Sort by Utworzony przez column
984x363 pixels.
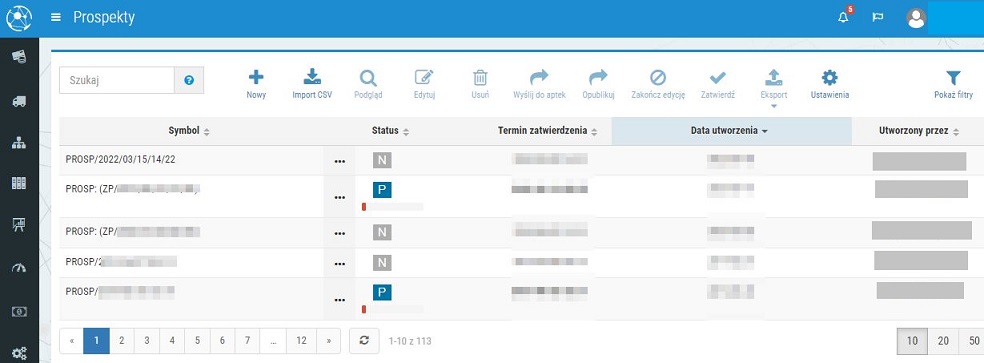(x=919, y=131)
